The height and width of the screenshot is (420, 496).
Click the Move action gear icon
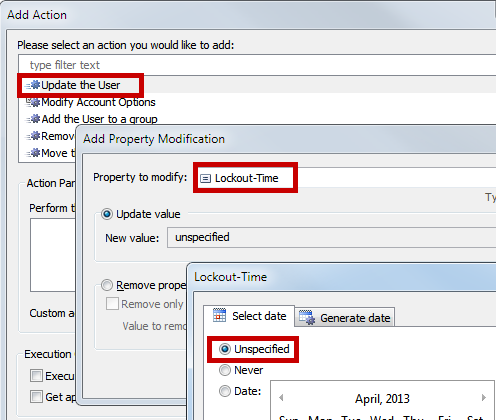coord(33,153)
